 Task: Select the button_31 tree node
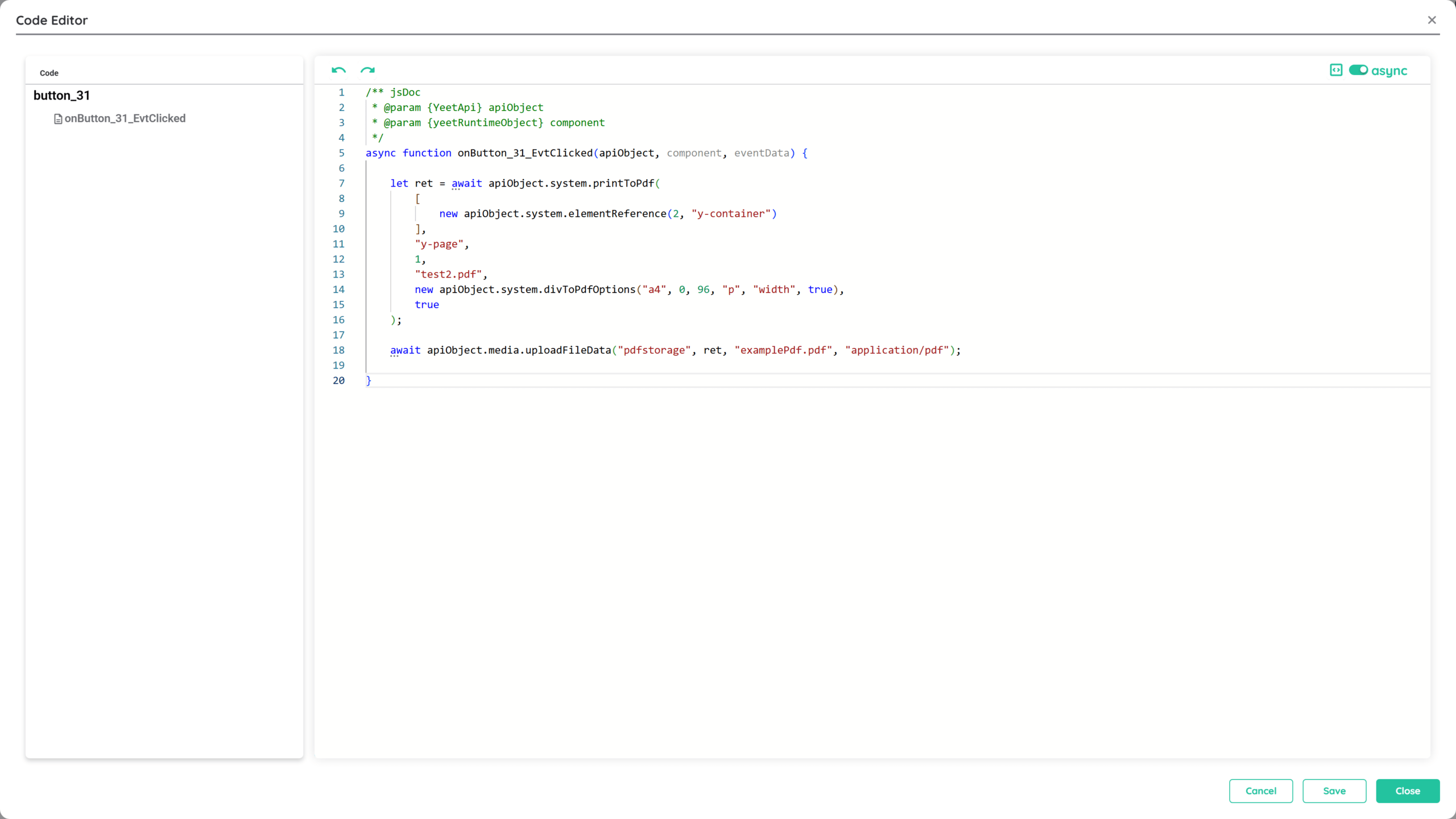[61, 96]
